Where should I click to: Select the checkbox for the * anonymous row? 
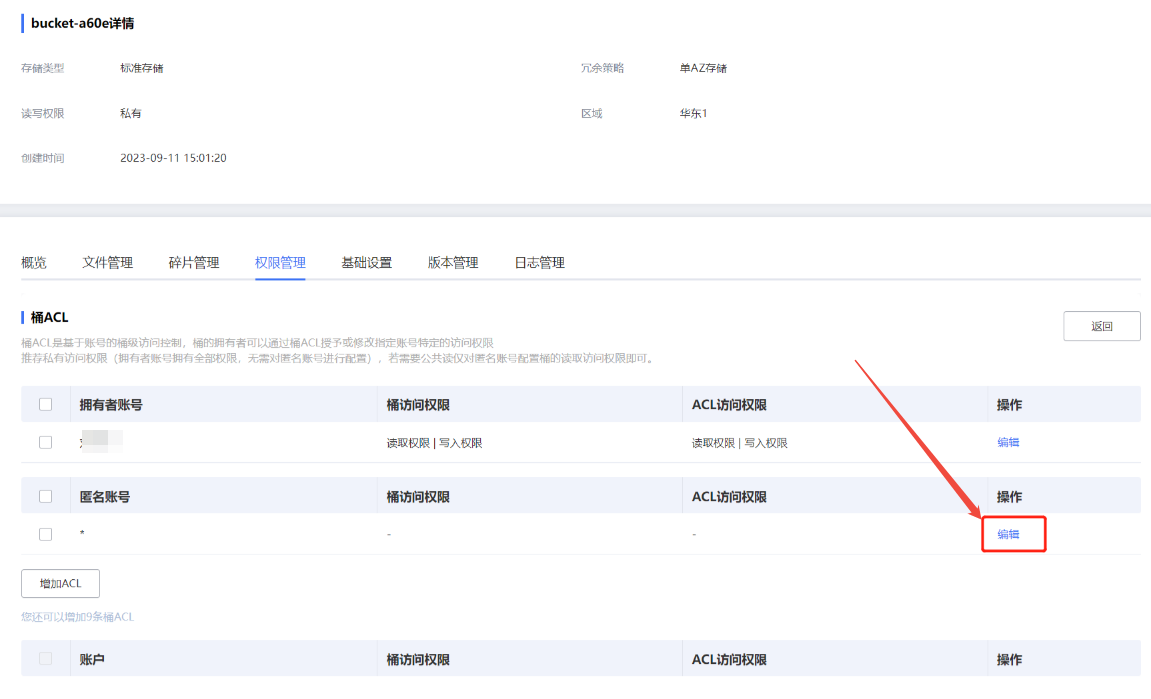click(x=45, y=534)
